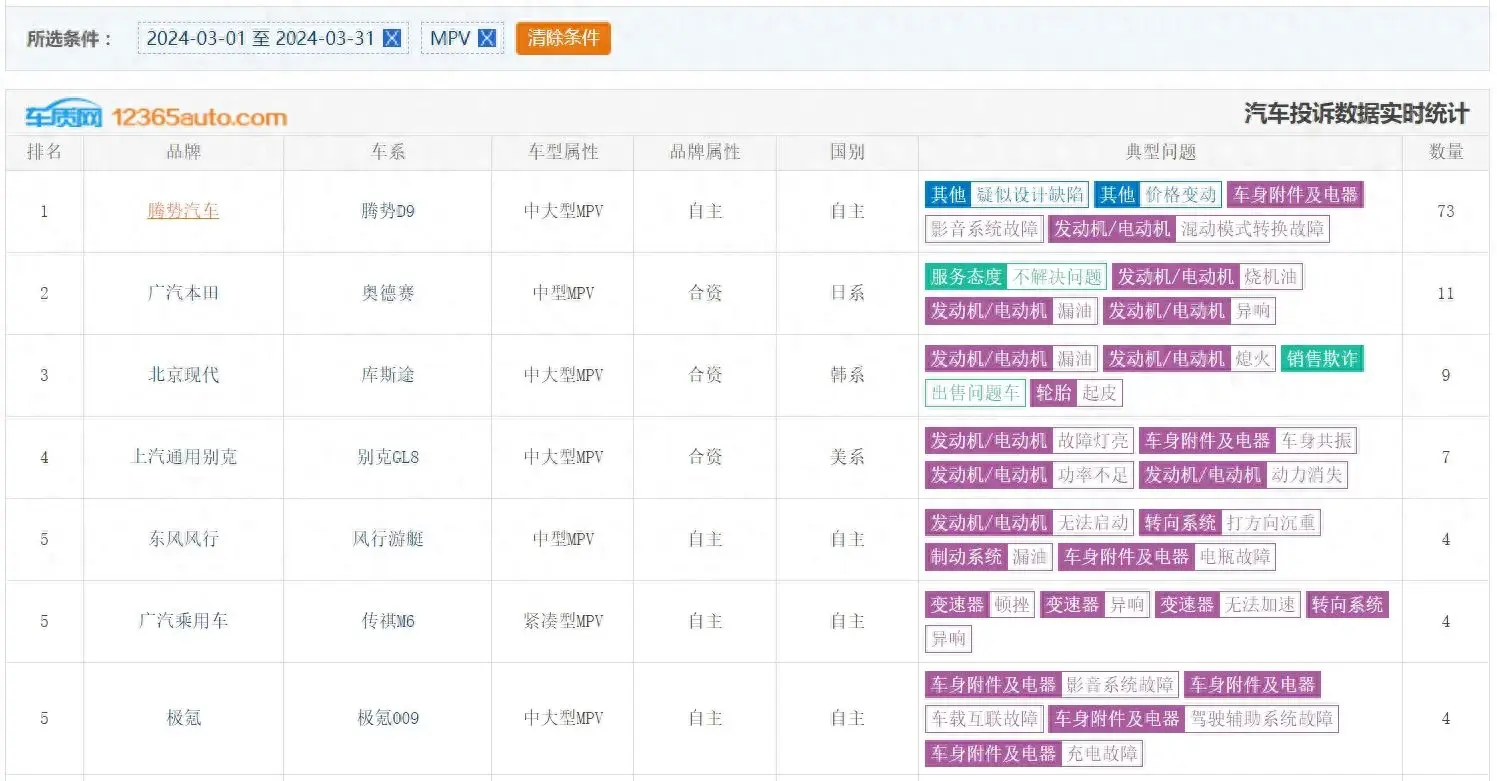The height and width of the screenshot is (781, 1497).
Task: Click the 排名 column header
Action: click(44, 152)
